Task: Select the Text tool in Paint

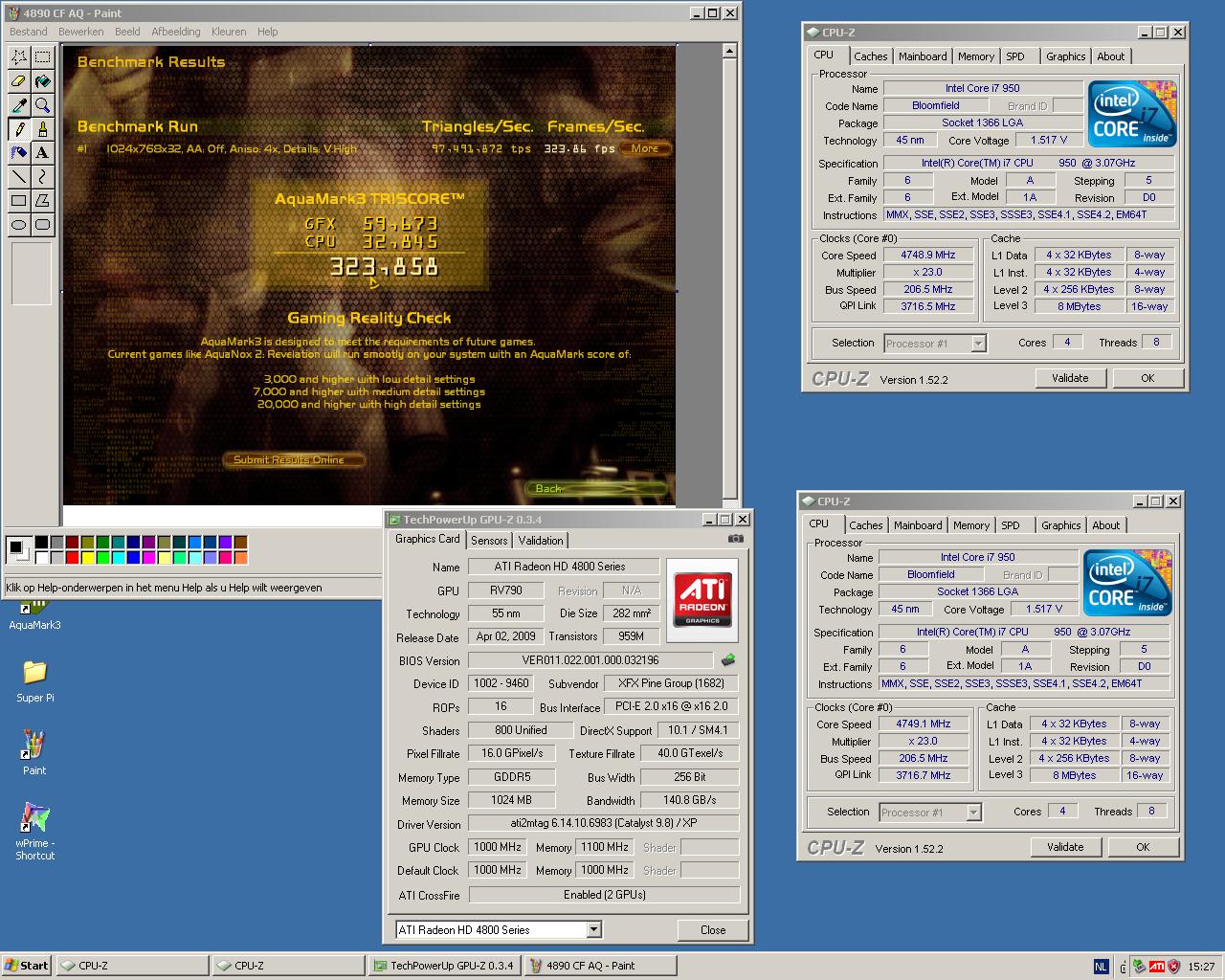Action: 42,153
